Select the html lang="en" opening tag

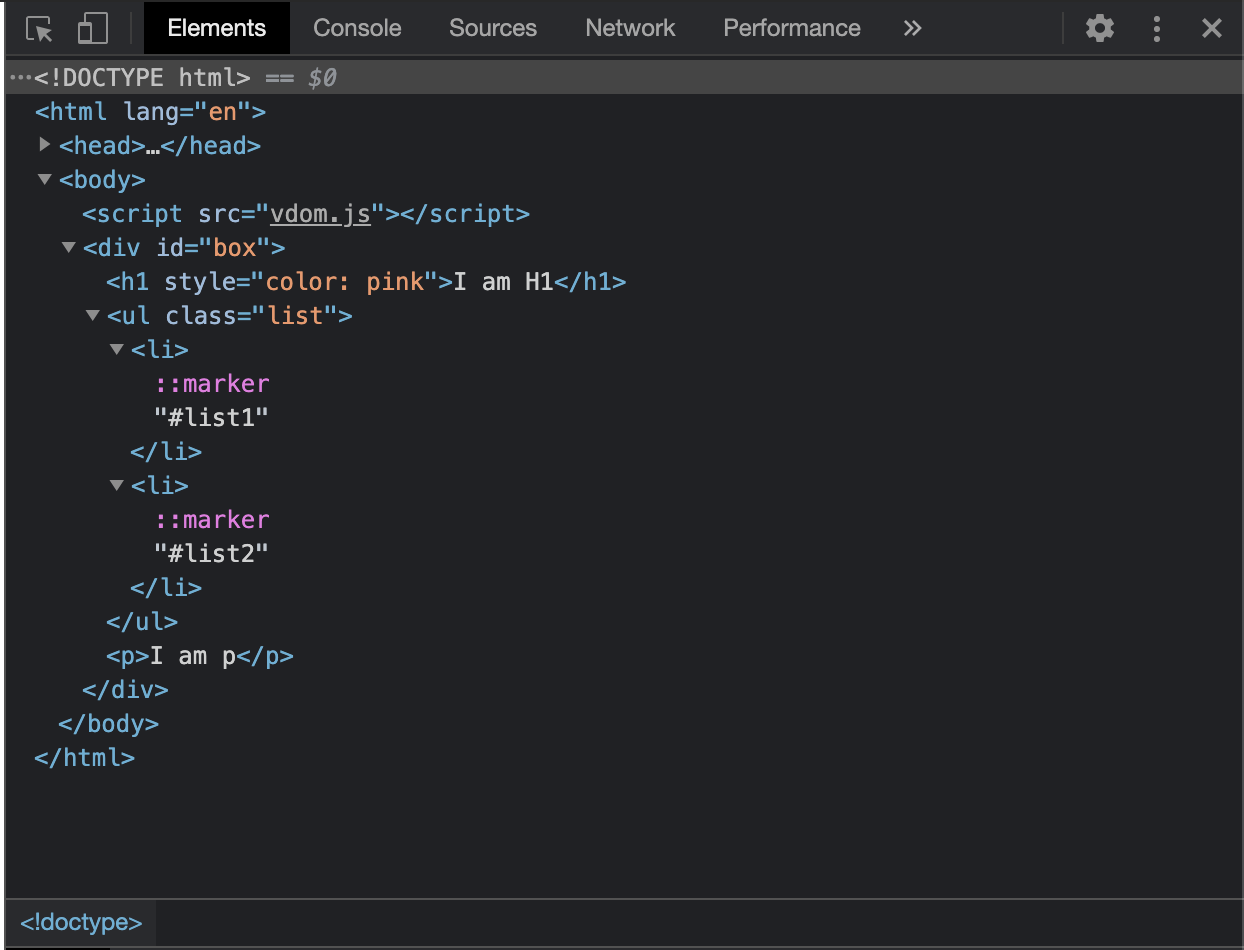pos(150,112)
